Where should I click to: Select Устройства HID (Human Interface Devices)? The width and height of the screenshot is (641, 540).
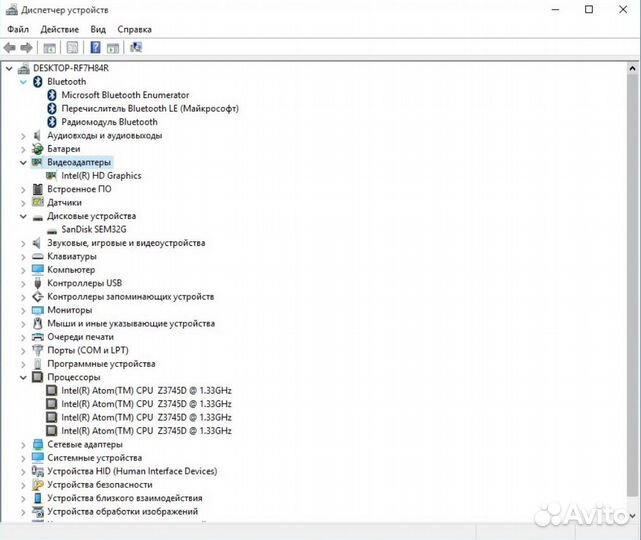[x=132, y=471]
